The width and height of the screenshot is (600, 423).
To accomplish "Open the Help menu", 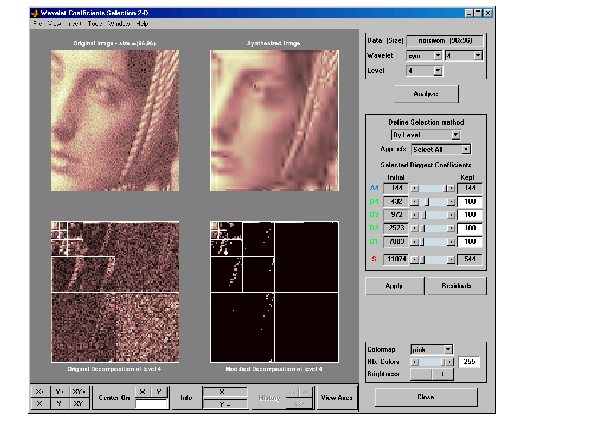I will (x=142, y=24).
